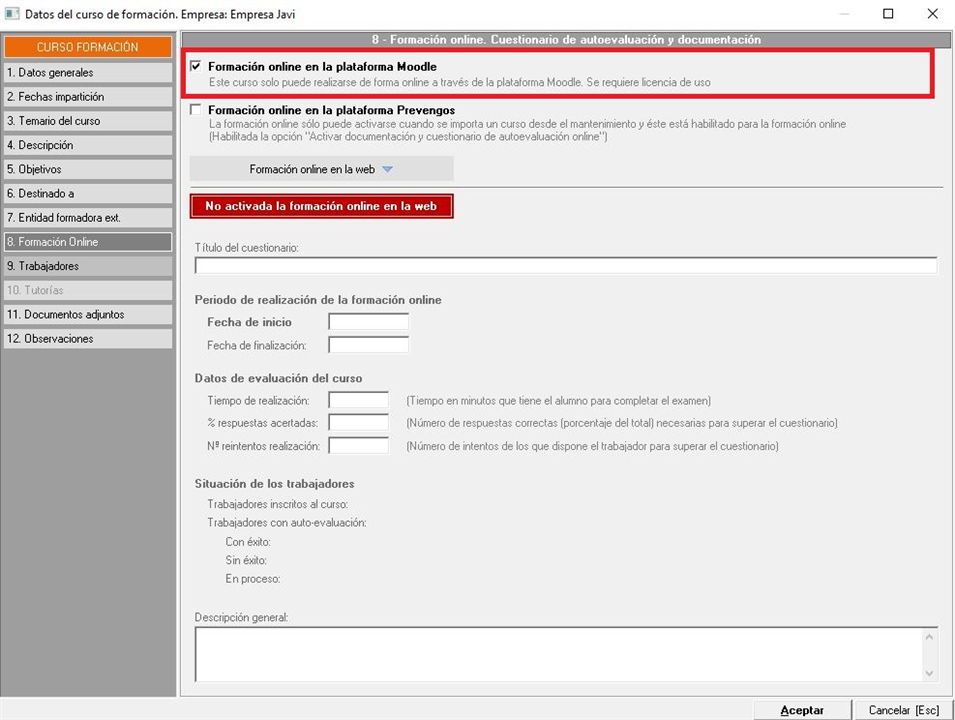
Task: Click the application icon in the title bar
Action: point(12,14)
